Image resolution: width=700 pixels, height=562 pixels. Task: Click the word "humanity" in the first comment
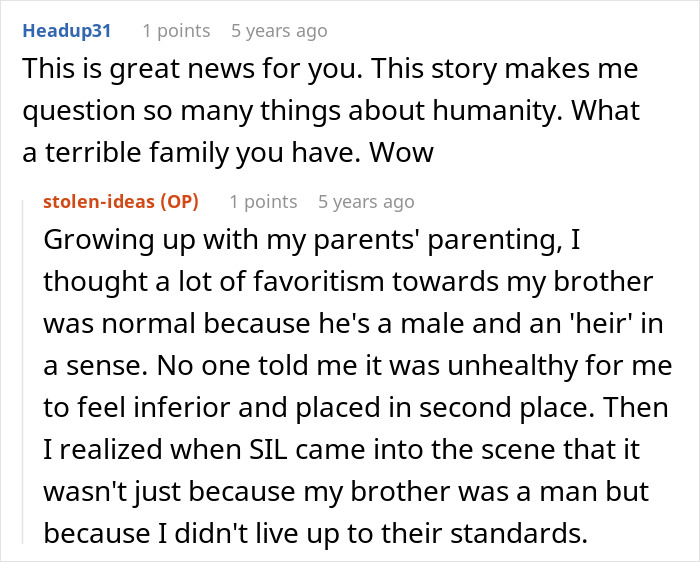point(484,112)
